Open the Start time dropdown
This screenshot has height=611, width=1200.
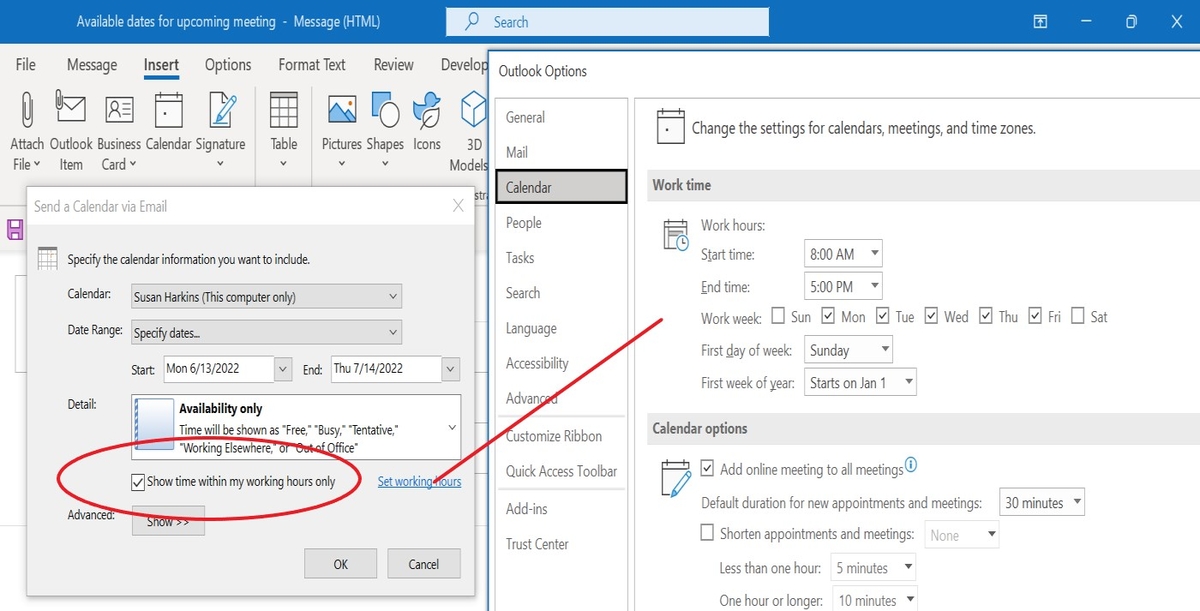tap(875, 254)
